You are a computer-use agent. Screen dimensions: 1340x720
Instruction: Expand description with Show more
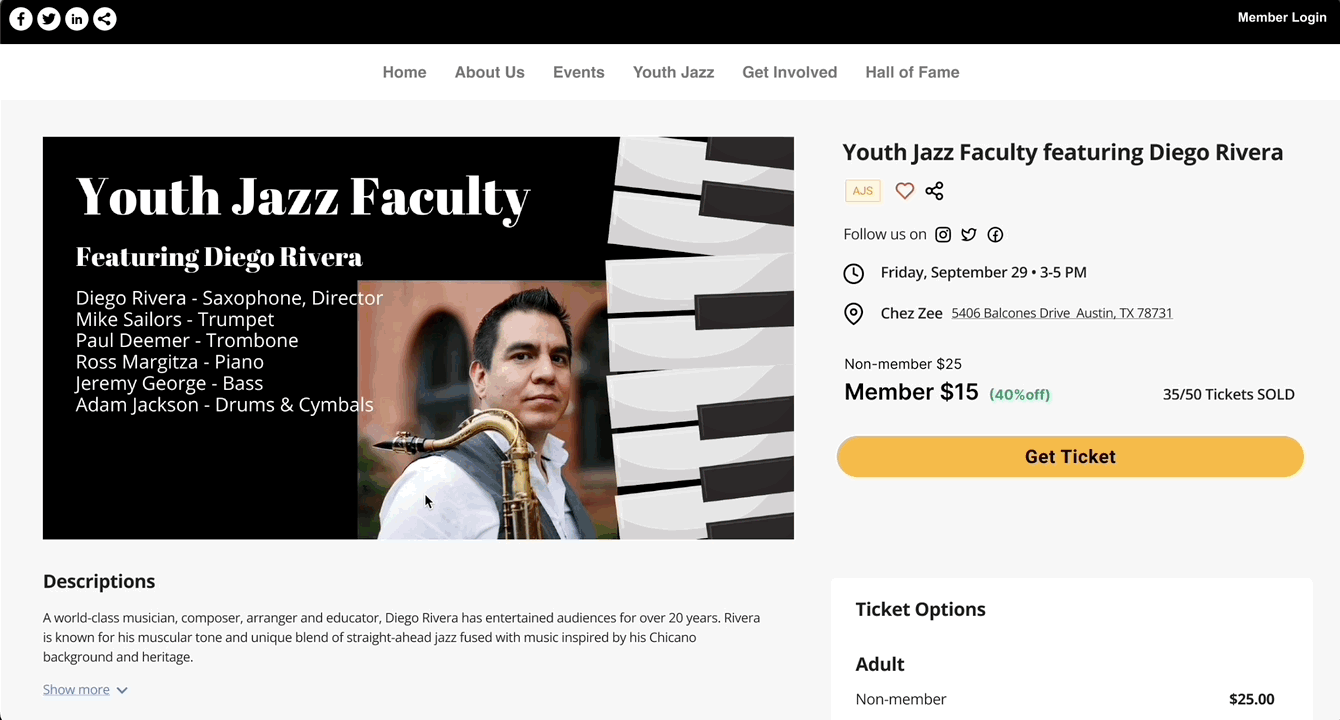click(85, 690)
